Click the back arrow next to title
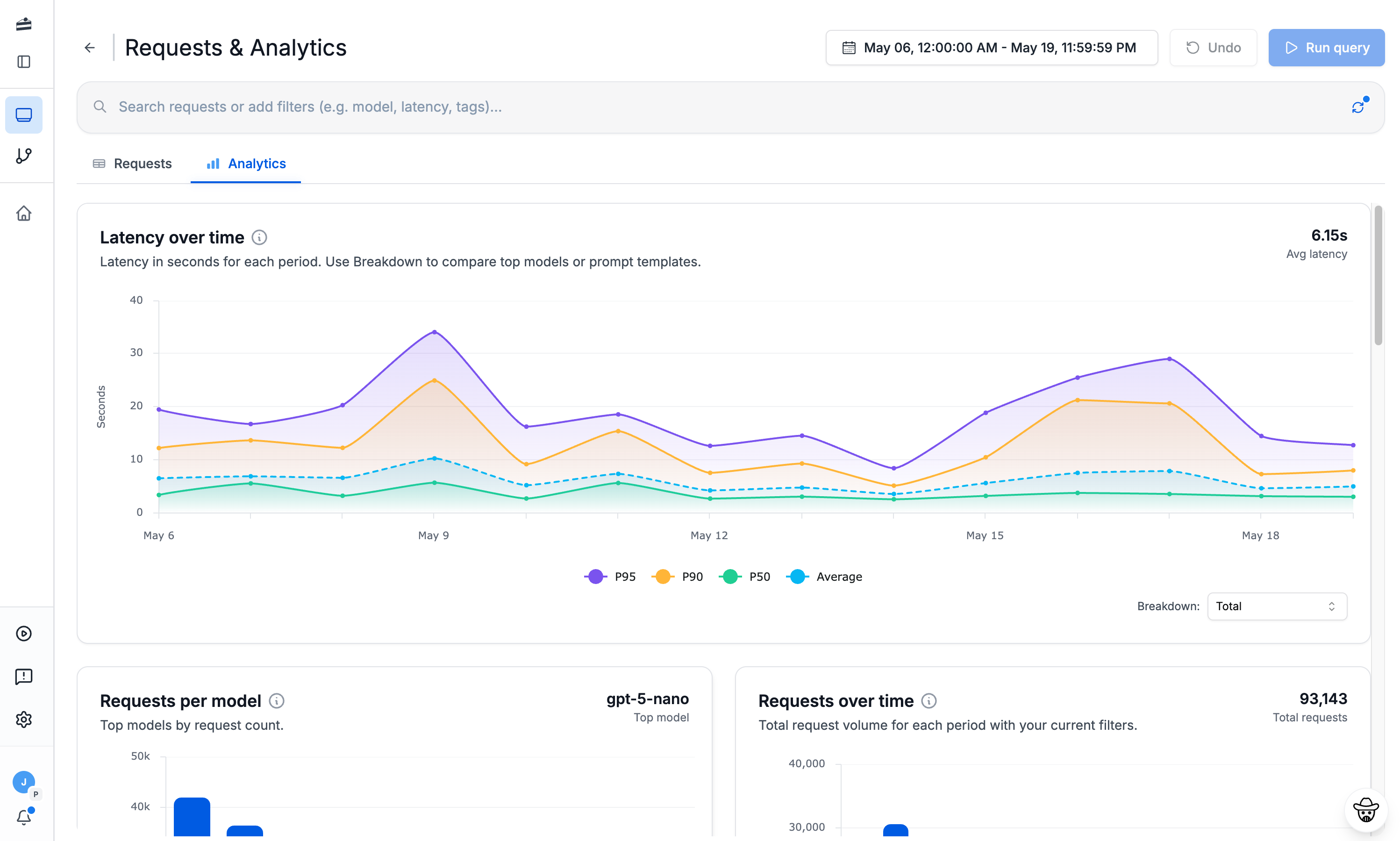Image resolution: width=1400 pixels, height=841 pixels. [x=90, y=48]
